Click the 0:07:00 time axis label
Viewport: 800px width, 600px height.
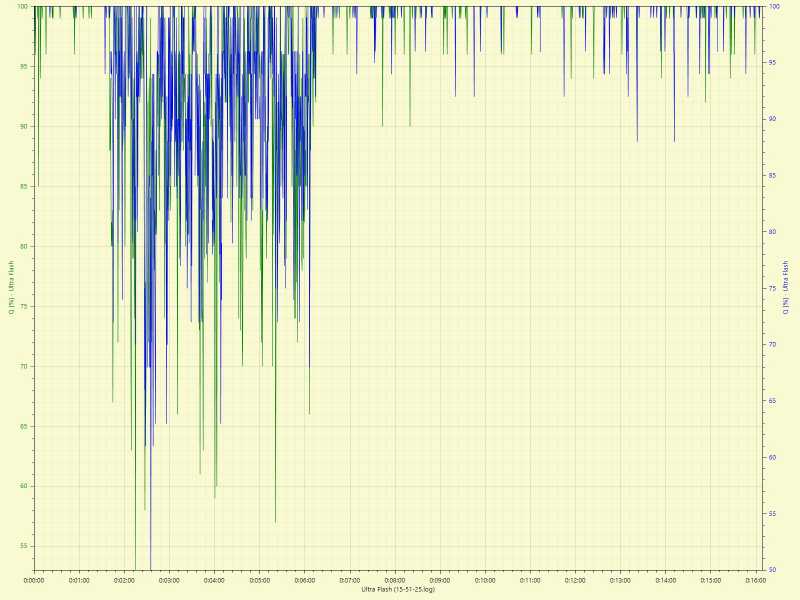coord(349,581)
